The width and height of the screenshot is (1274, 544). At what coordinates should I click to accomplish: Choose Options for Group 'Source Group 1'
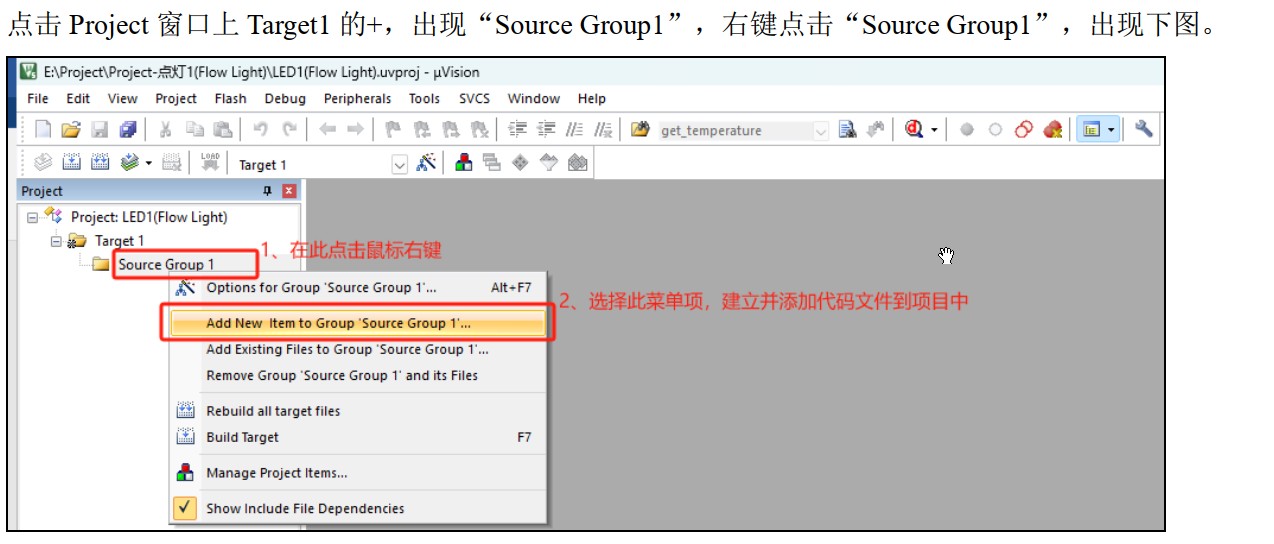click(358, 287)
